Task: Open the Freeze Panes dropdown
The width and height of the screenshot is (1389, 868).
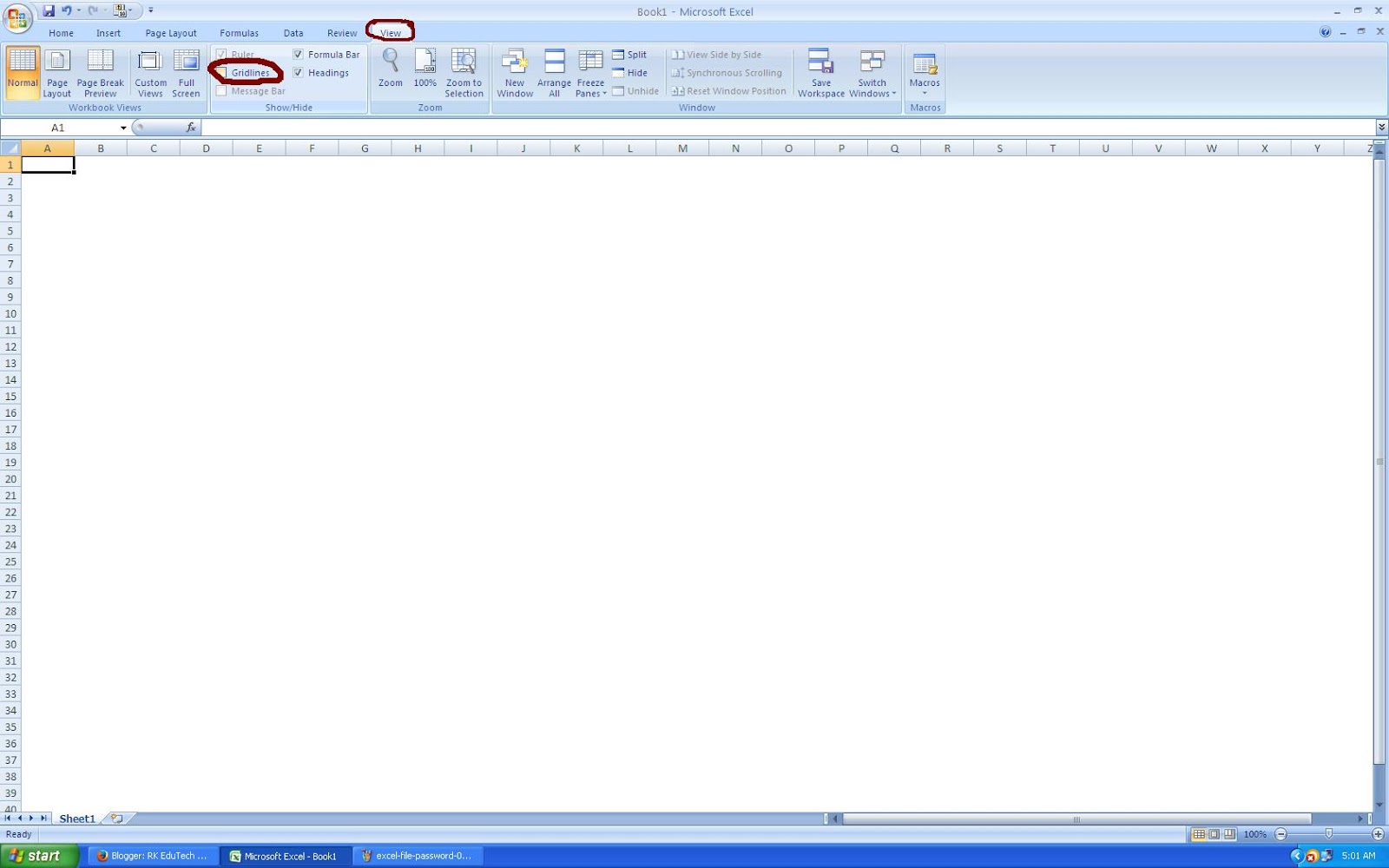Action: [x=590, y=73]
